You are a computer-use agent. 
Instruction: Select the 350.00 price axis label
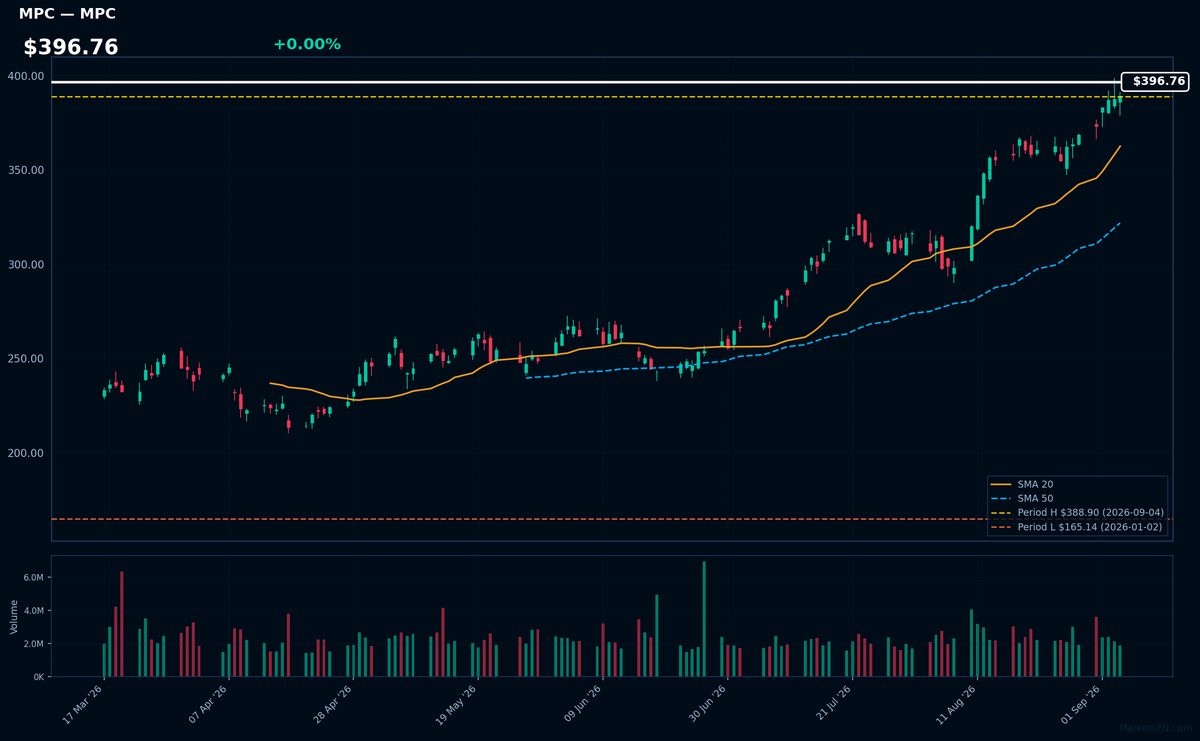tap(26, 170)
